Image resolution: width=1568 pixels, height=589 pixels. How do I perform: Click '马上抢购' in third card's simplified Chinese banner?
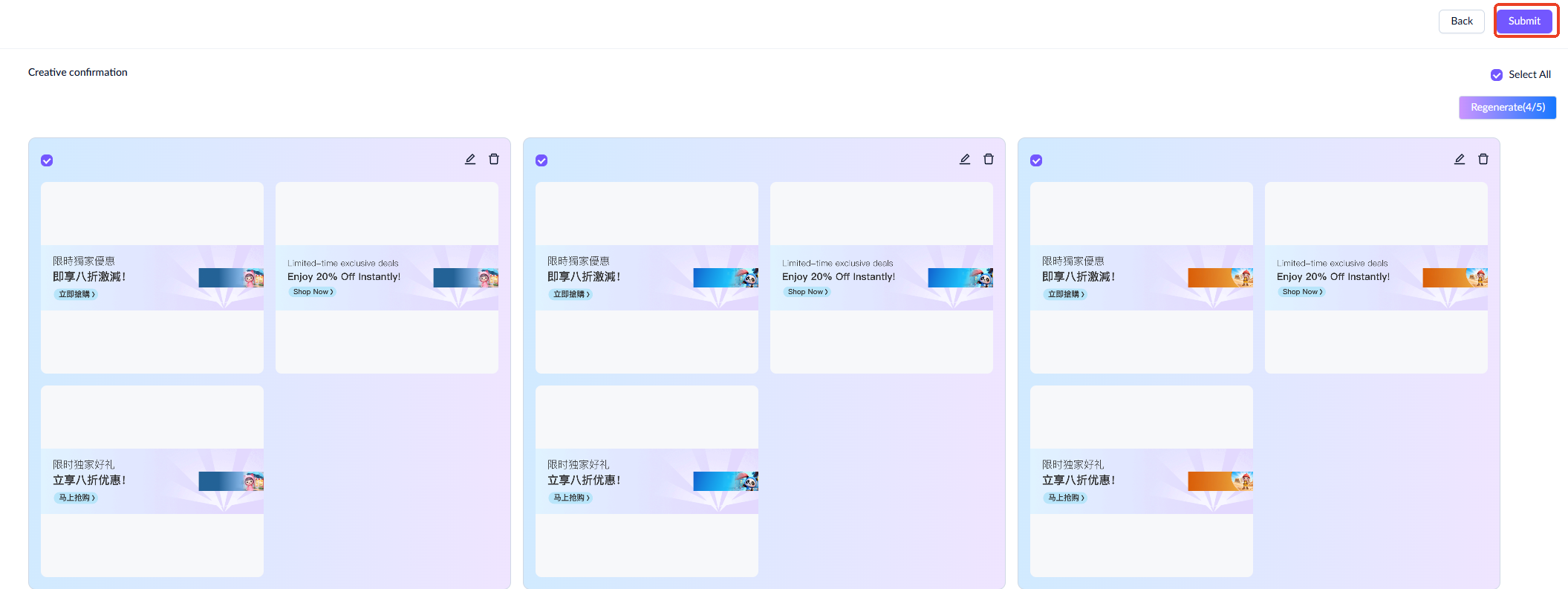coord(1066,498)
